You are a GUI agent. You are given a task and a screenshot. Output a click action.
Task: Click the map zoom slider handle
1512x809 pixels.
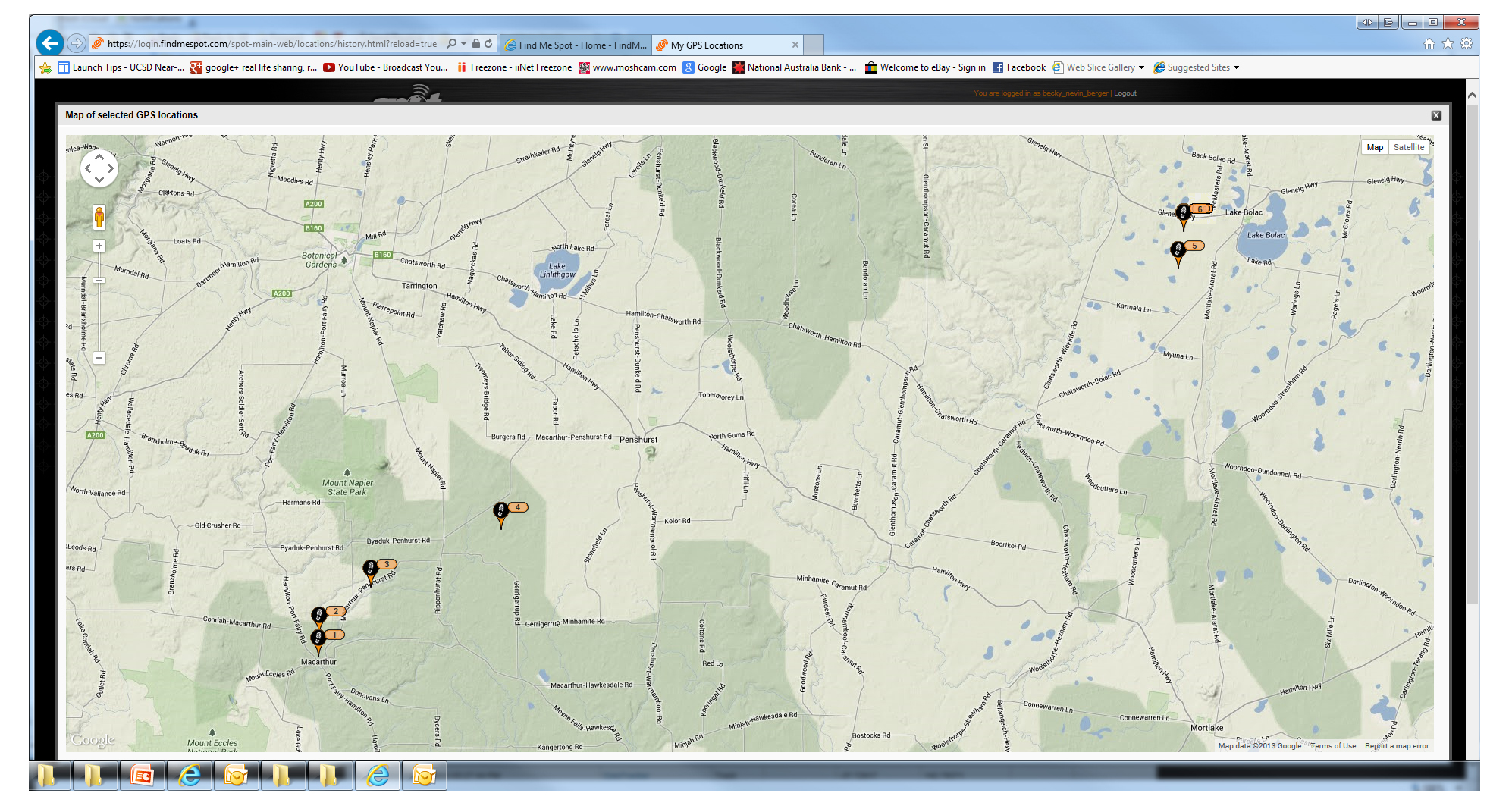tap(99, 281)
